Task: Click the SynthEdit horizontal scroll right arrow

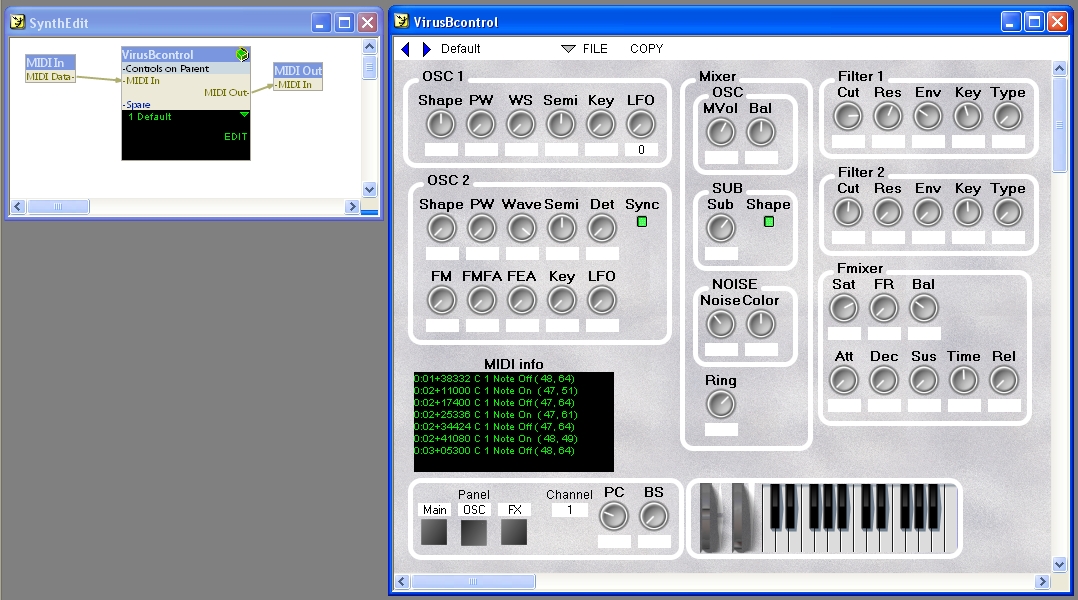Action: pos(353,206)
